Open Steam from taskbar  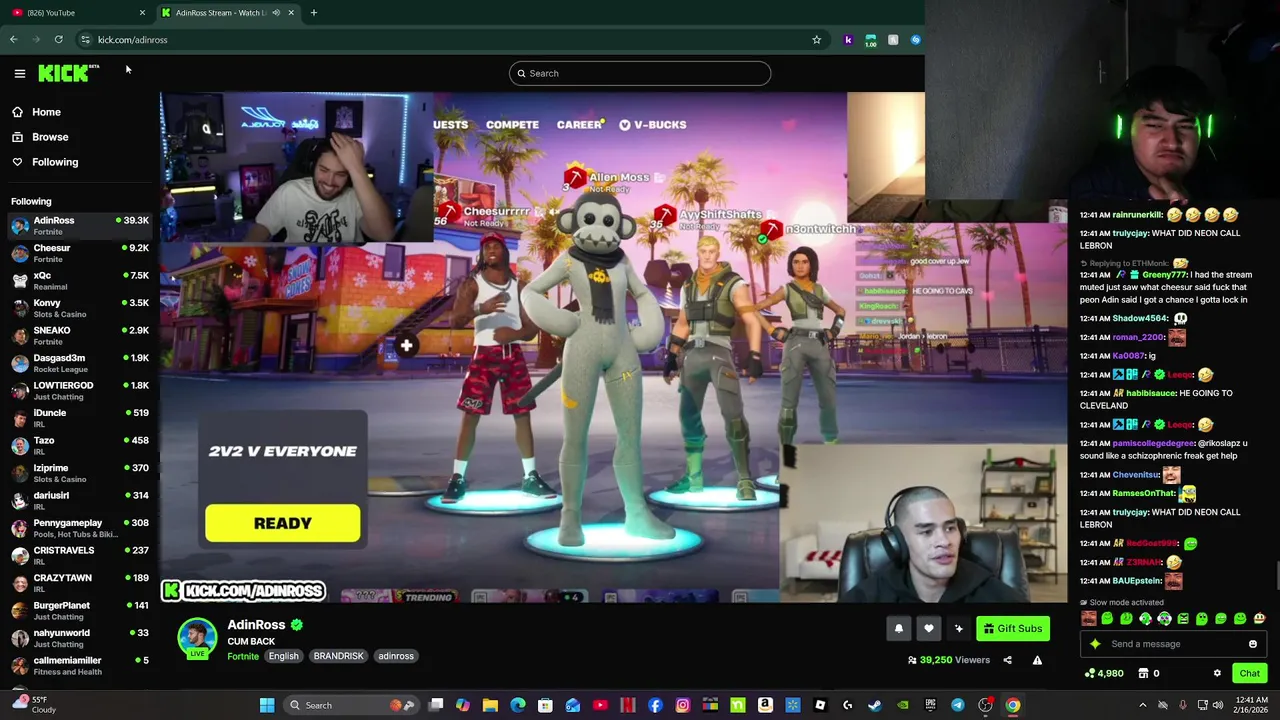pos(875,706)
